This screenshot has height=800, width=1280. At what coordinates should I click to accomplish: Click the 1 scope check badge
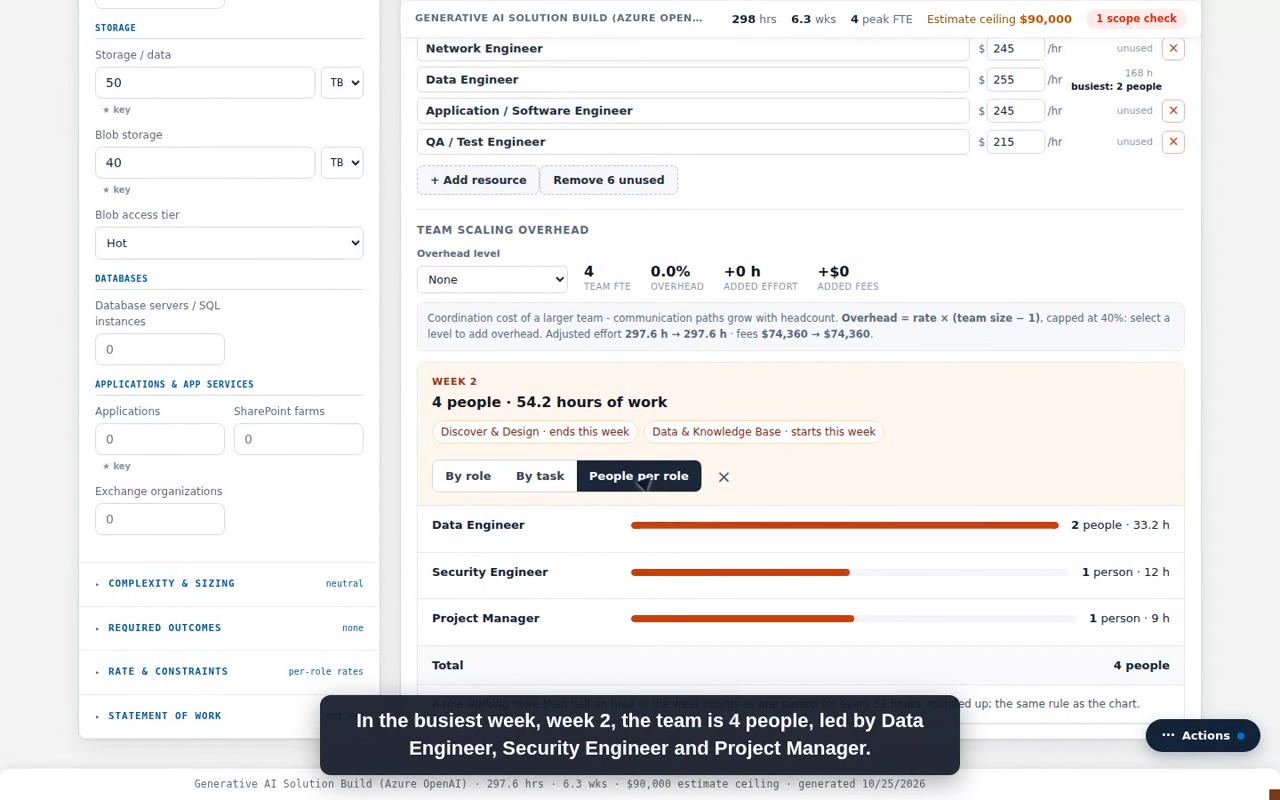[1136, 19]
